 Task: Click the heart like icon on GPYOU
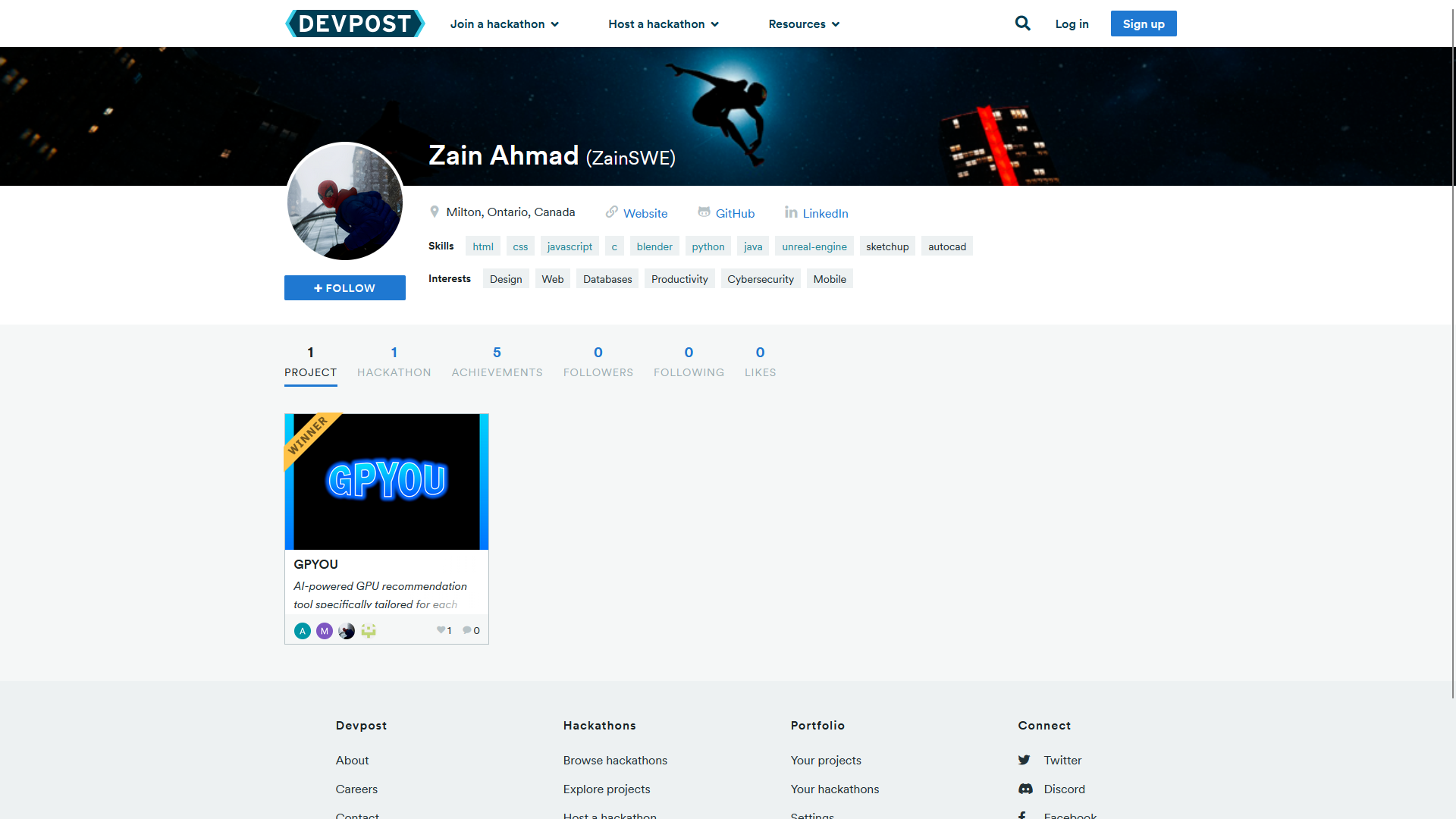[x=441, y=630]
